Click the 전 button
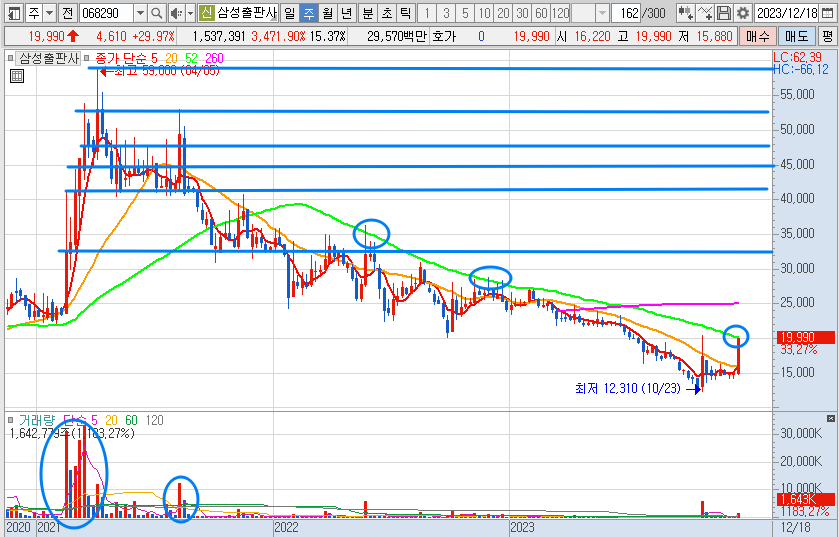839x537 pixels. [67, 13]
